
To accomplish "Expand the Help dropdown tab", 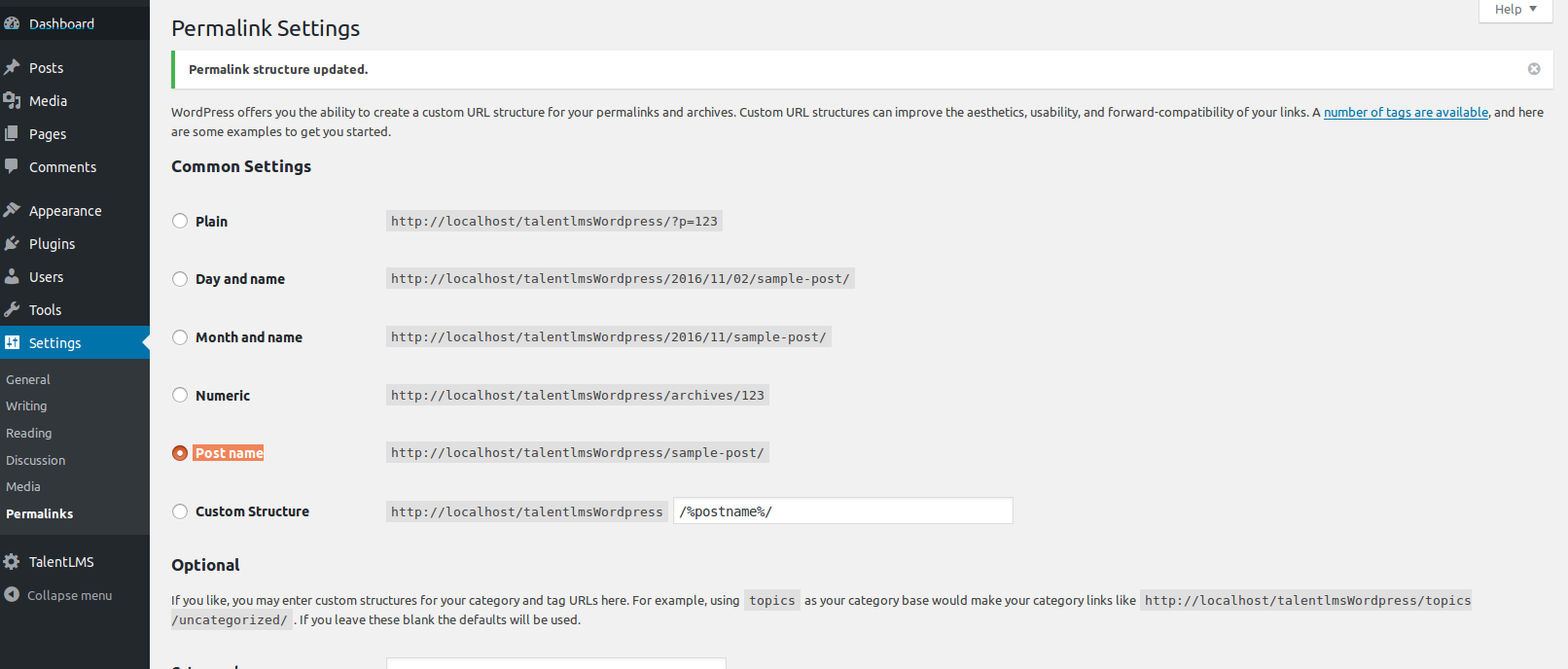I will coord(1515,10).
